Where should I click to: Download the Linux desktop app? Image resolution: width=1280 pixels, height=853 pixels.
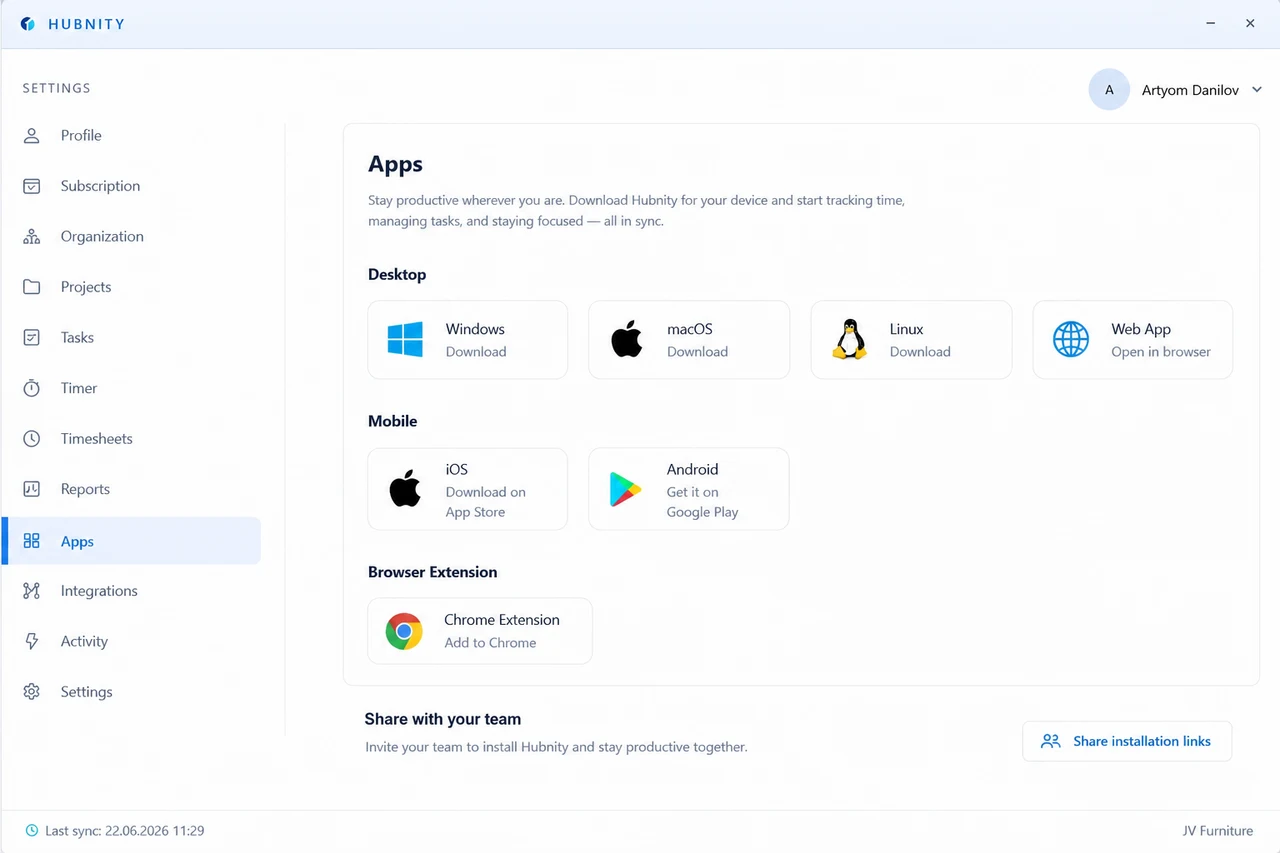(911, 340)
